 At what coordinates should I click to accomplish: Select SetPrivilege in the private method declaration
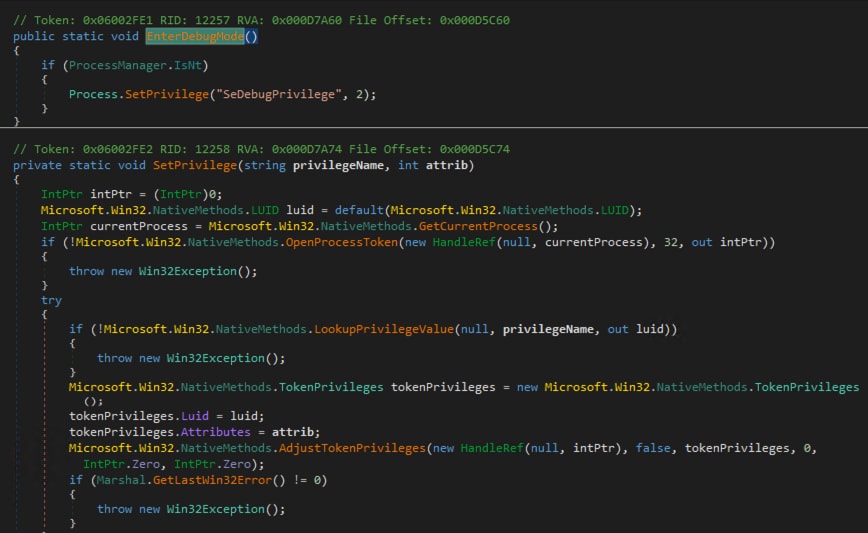click(195, 165)
